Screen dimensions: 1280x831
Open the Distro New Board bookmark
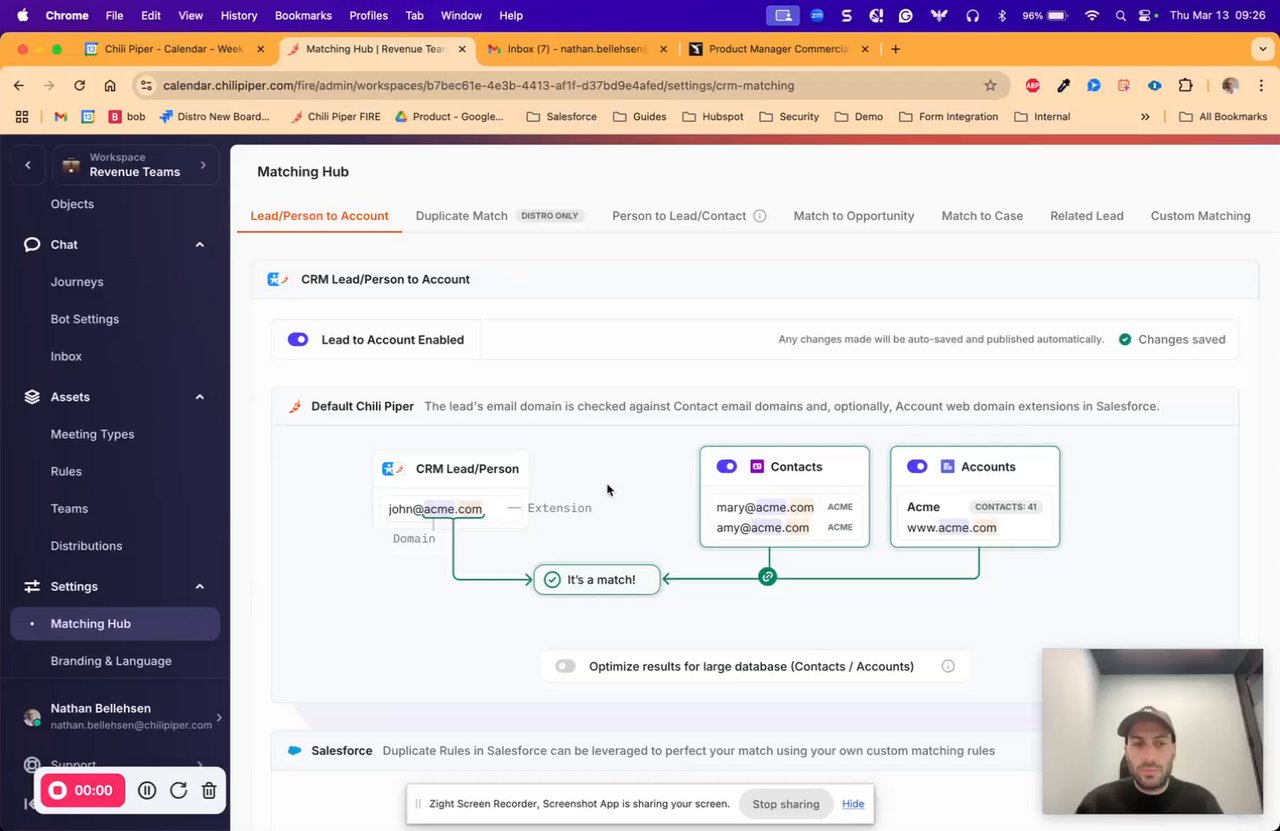point(214,117)
